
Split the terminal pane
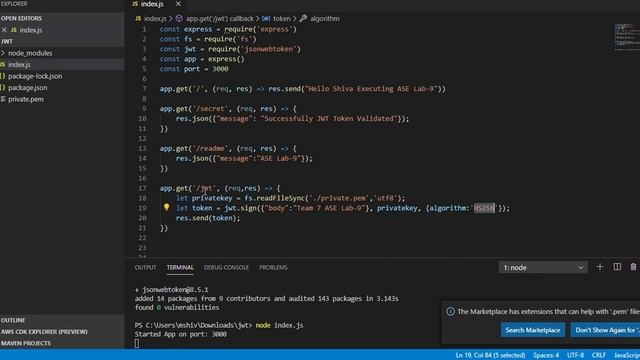[617, 267]
